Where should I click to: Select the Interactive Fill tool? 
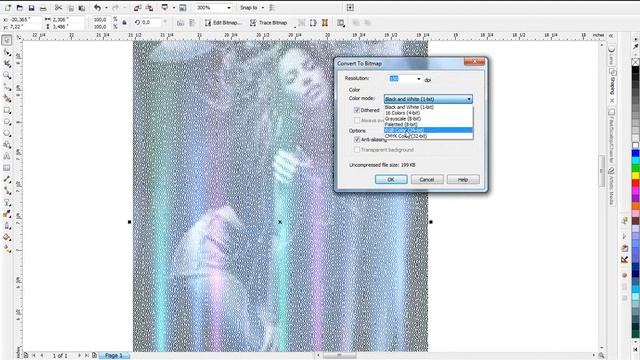(7, 249)
